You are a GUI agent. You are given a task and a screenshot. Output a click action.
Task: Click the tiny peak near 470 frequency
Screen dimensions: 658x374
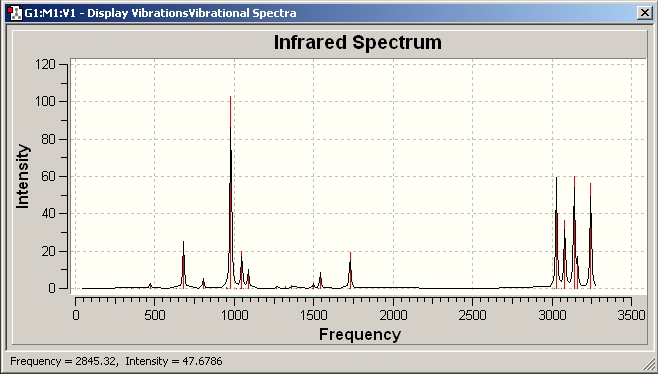[x=151, y=286]
